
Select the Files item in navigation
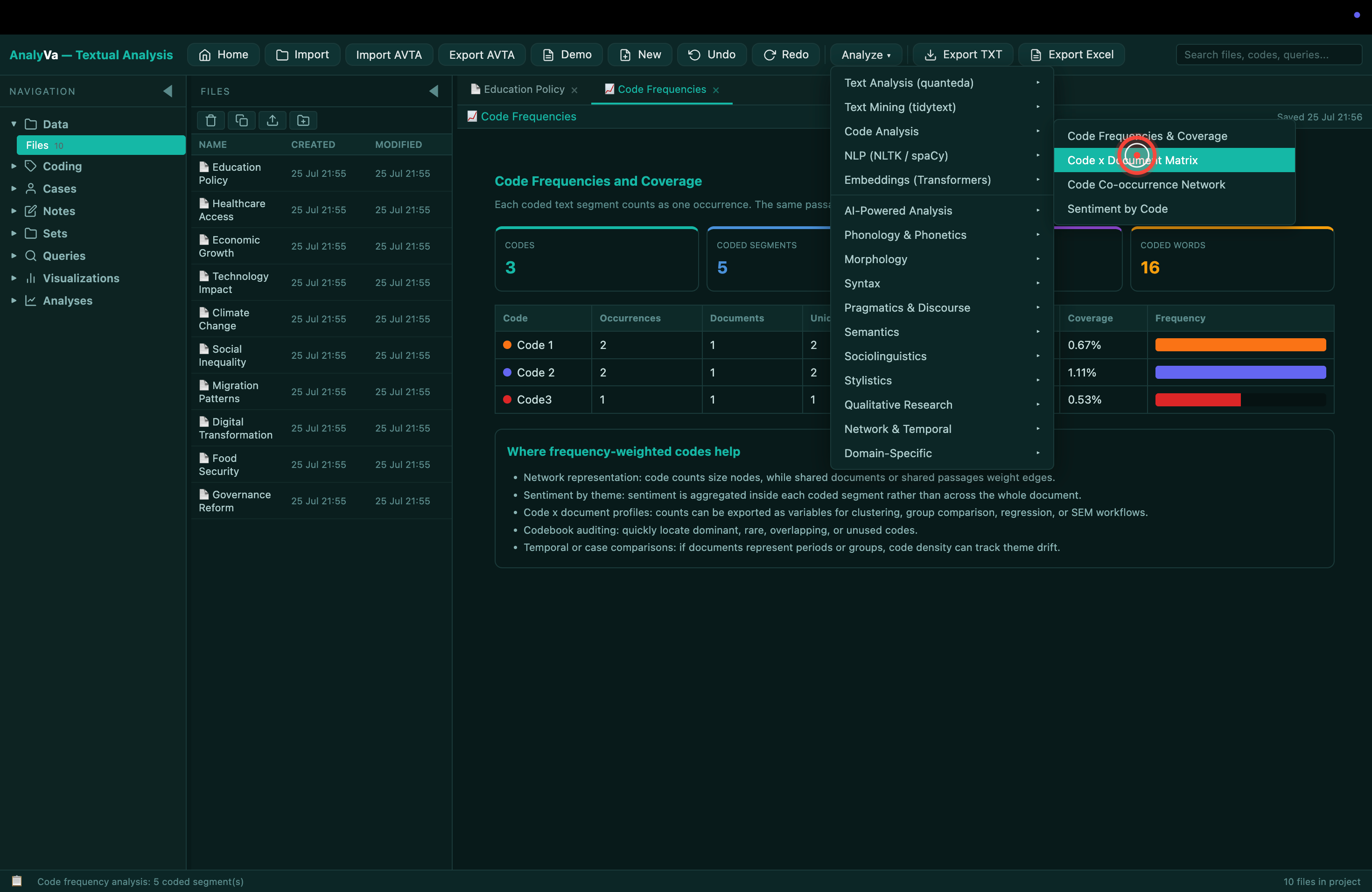(x=101, y=145)
